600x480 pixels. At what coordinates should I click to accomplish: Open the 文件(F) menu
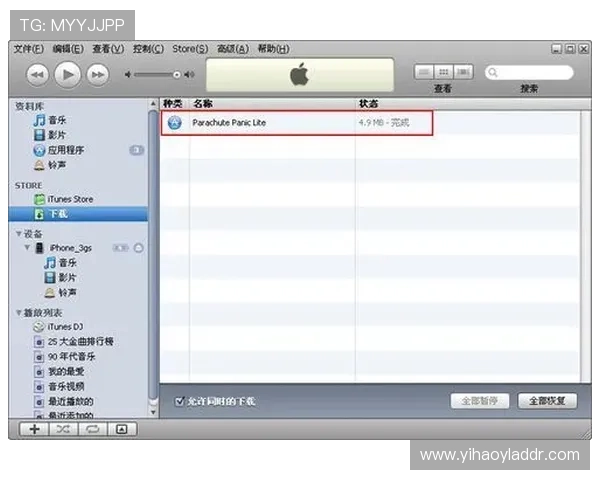[28, 49]
